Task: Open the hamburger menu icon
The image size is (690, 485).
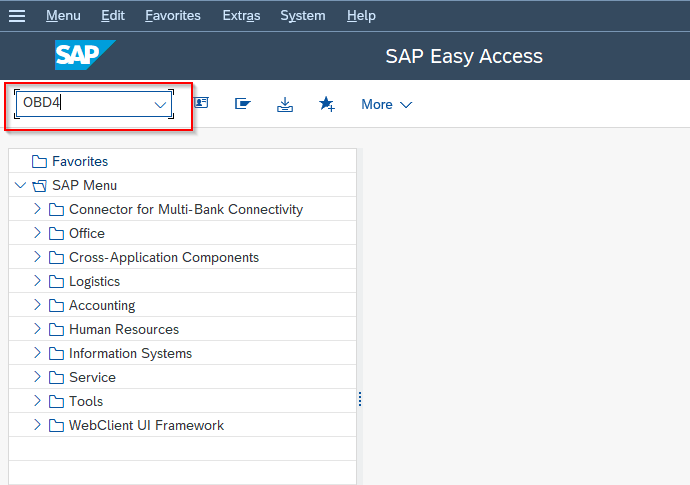Action: pyautogui.click(x=17, y=16)
